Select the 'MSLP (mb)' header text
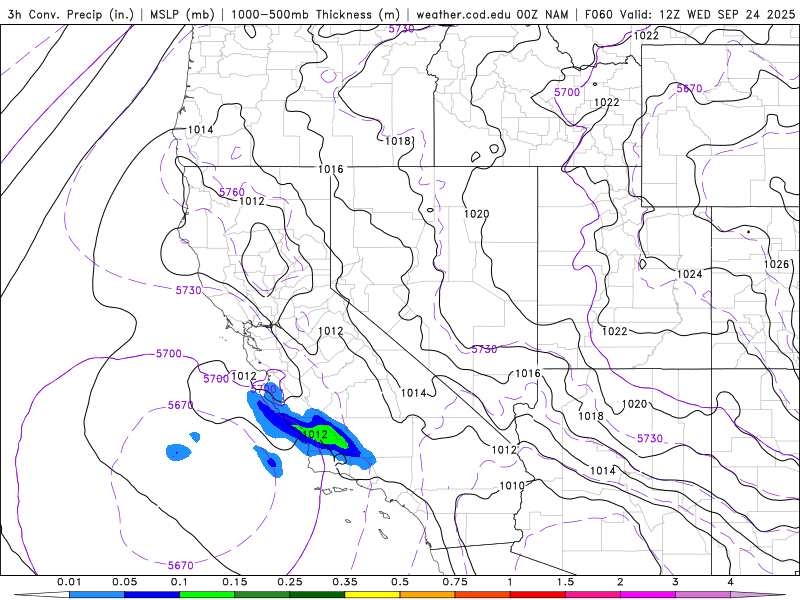 click(x=182, y=14)
